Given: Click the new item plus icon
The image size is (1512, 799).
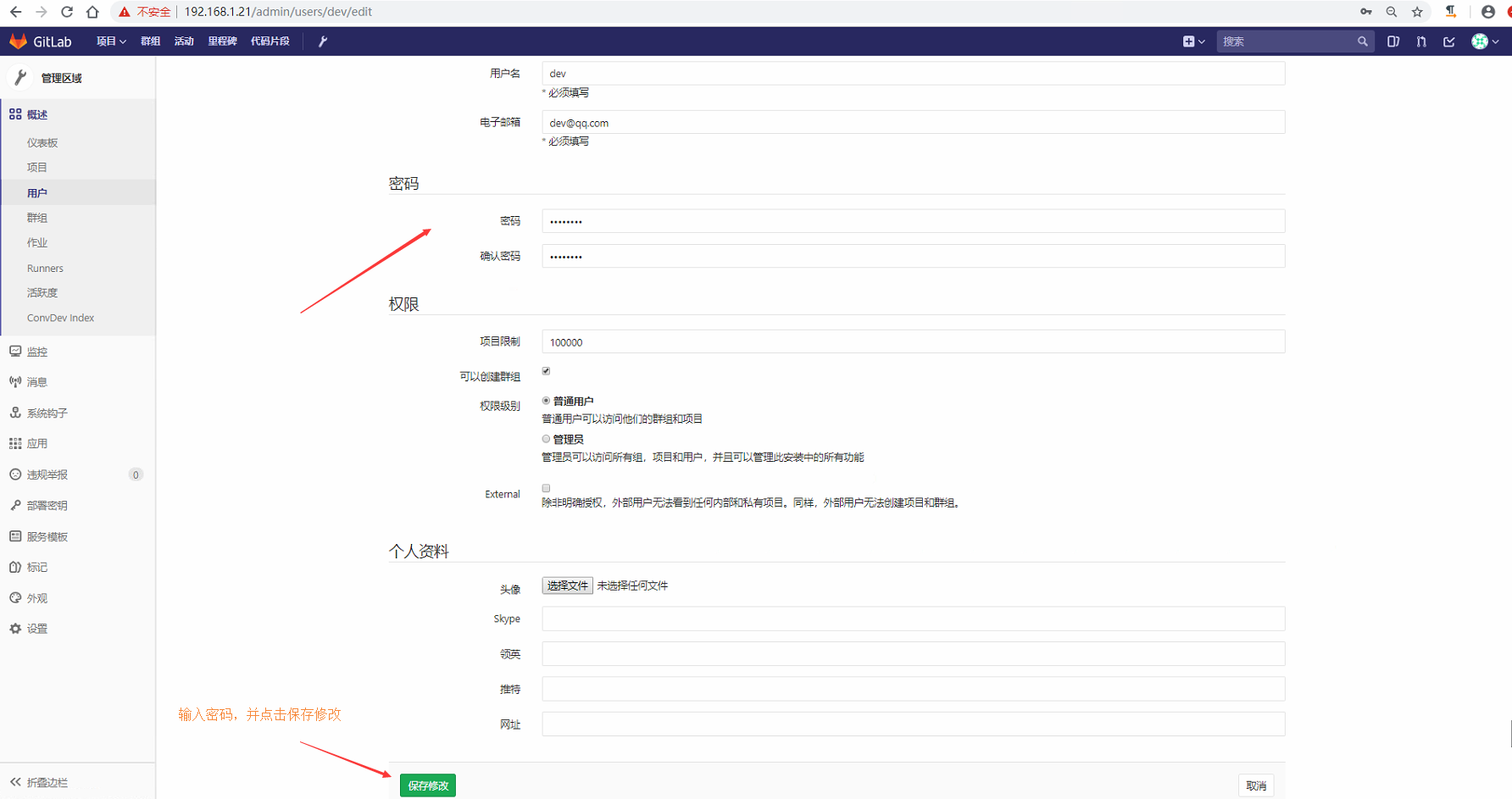Looking at the screenshot, I should coord(1193,41).
